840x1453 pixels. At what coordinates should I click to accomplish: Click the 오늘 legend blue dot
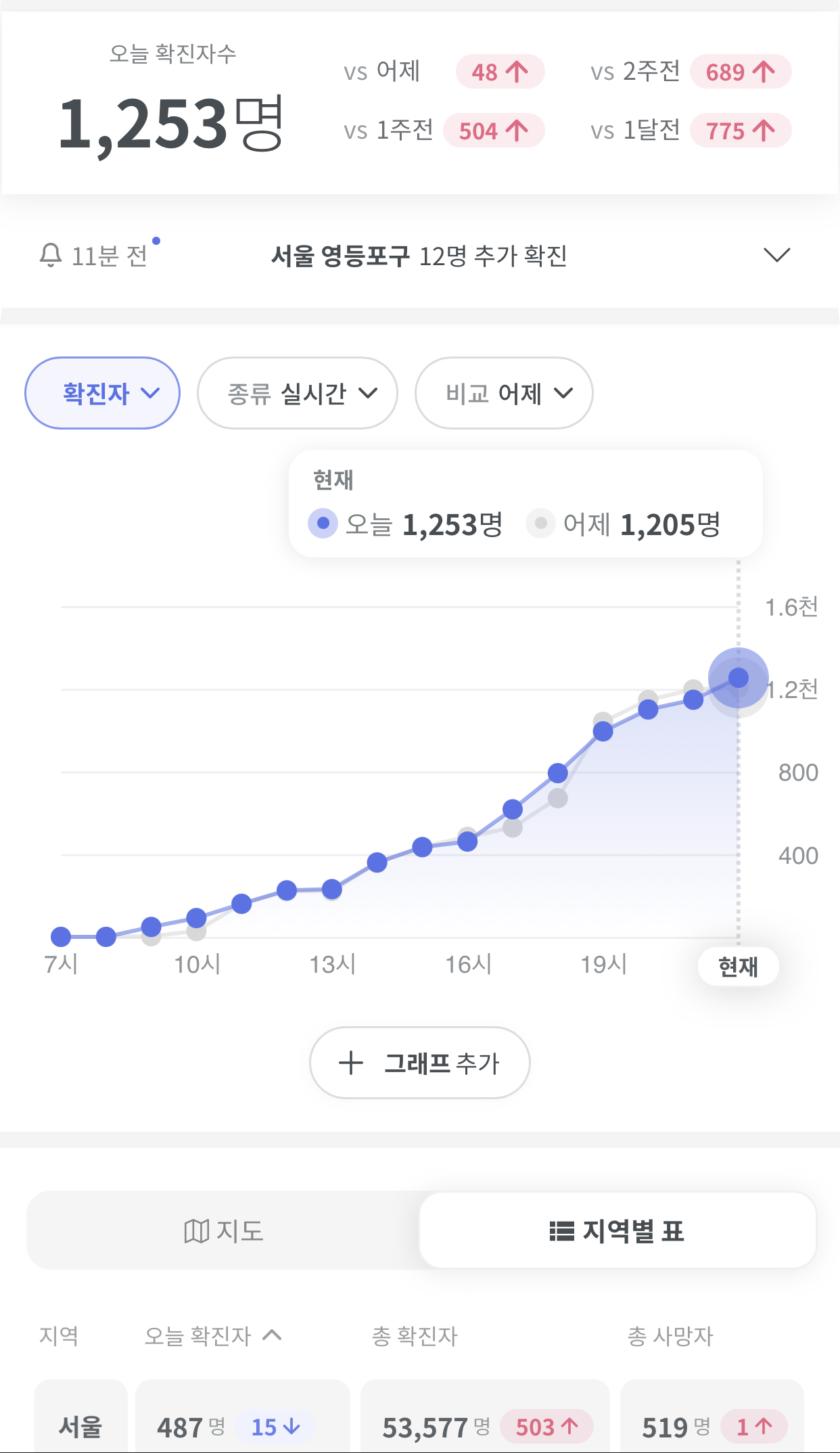click(323, 524)
